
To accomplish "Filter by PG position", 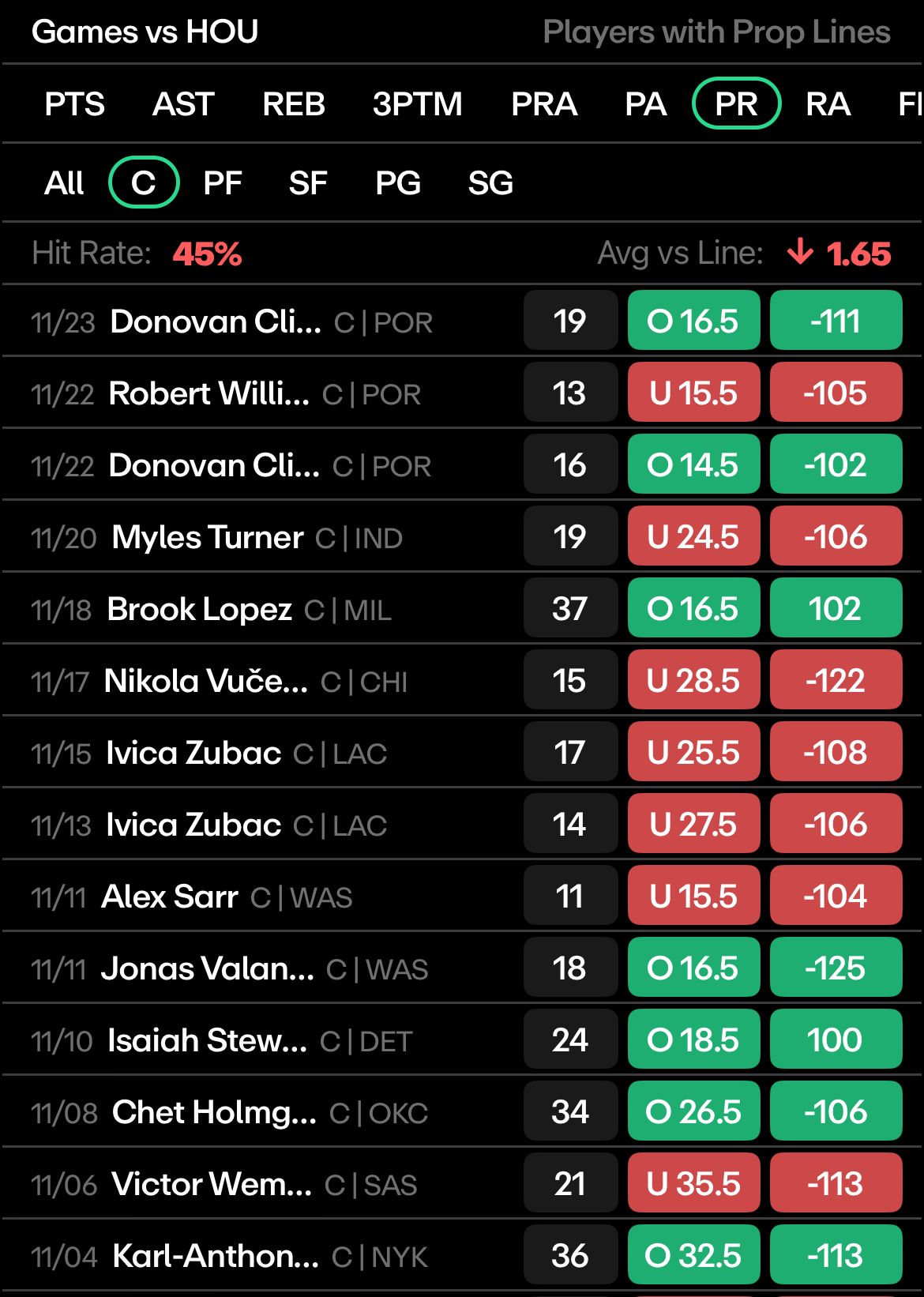I will point(397,183).
